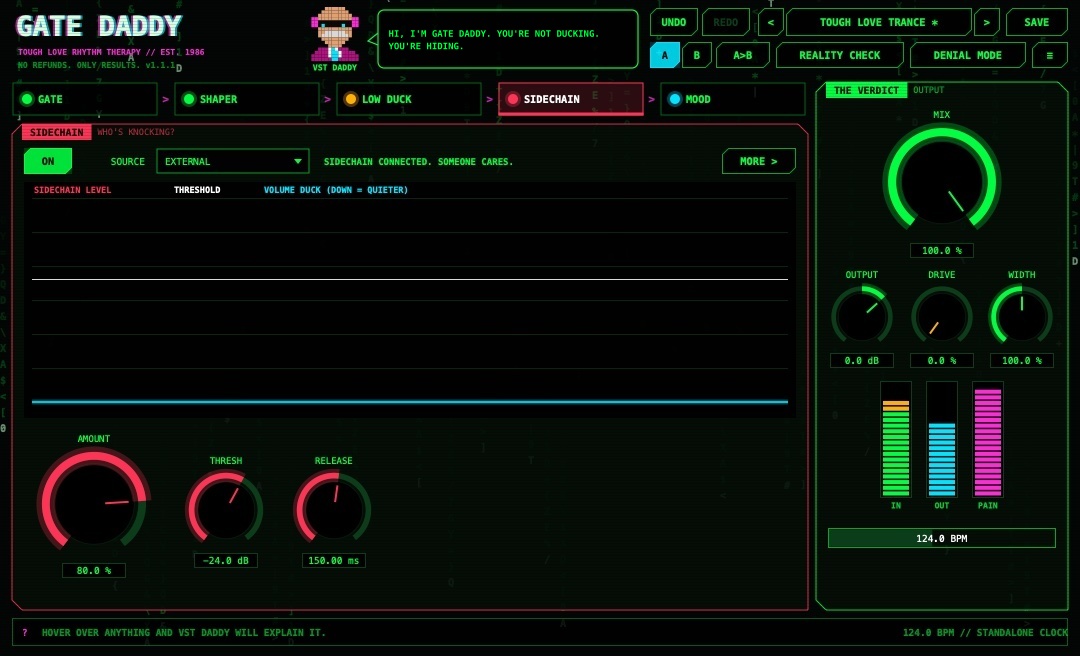Enable DENIAL MODE
The image size is (1080, 656).
click(x=967, y=55)
